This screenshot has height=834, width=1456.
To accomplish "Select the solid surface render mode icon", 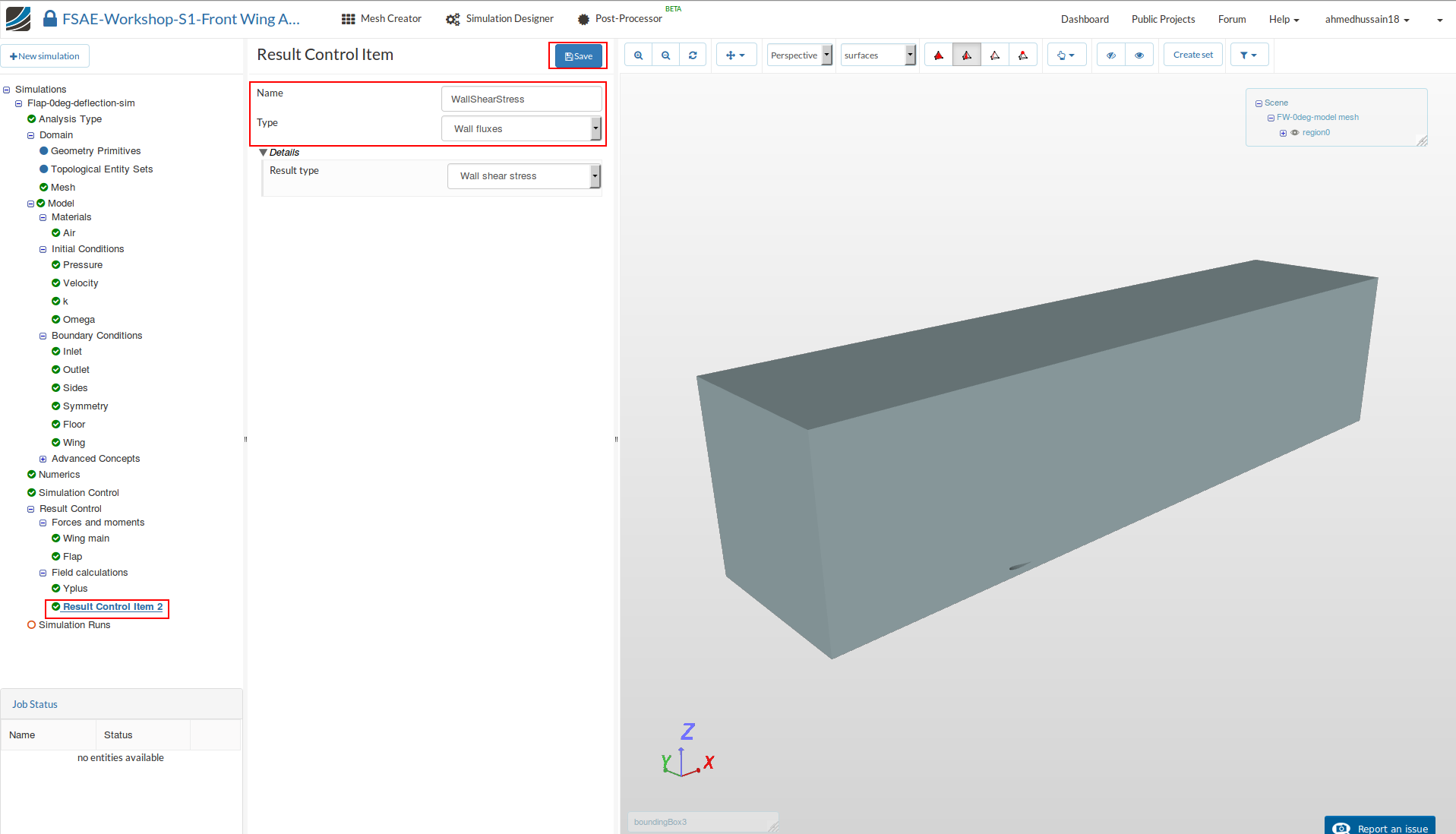I will click(x=939, y=55).
